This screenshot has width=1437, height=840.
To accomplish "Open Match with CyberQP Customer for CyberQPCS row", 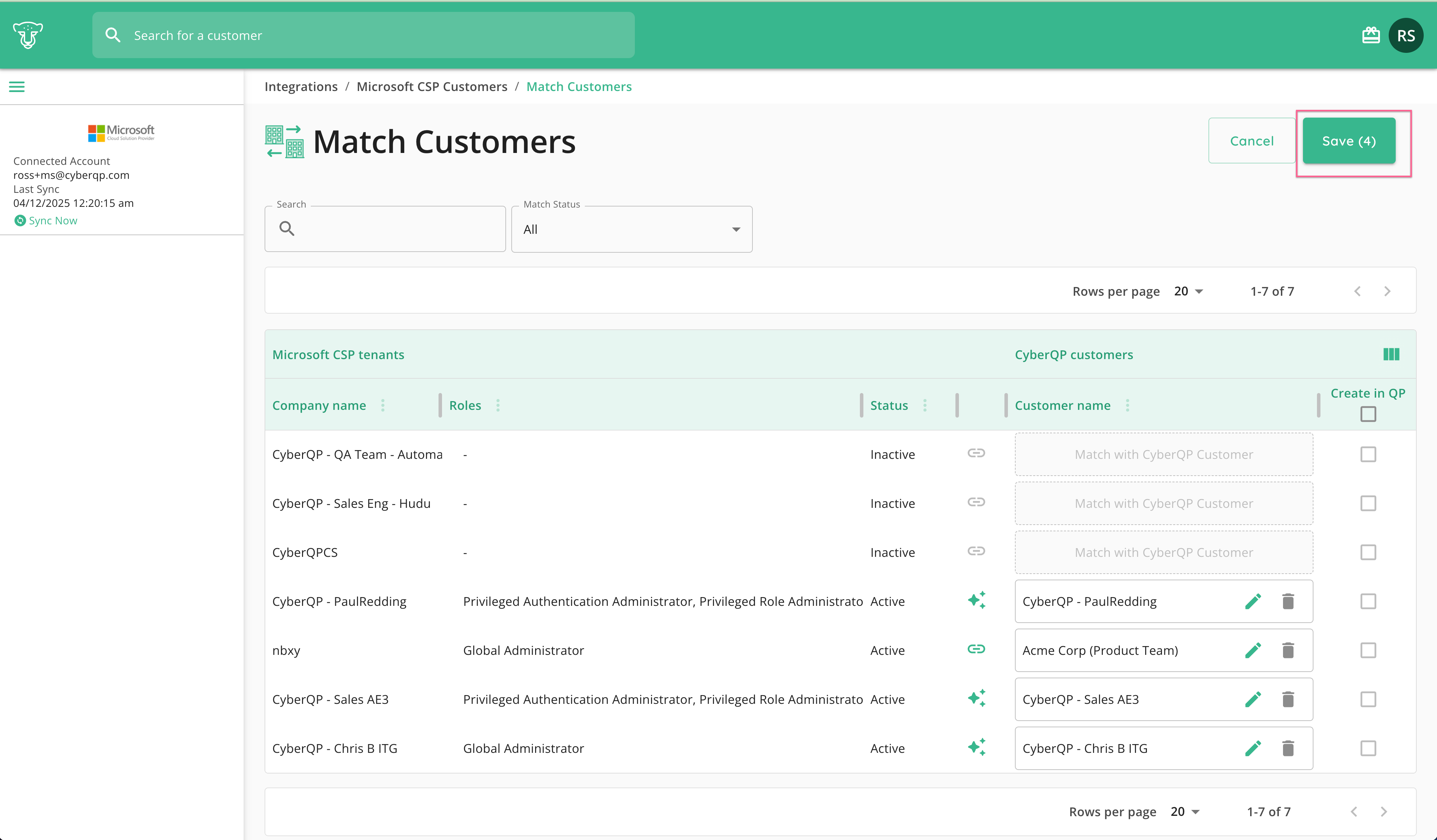I will (x=1164, y=553).
